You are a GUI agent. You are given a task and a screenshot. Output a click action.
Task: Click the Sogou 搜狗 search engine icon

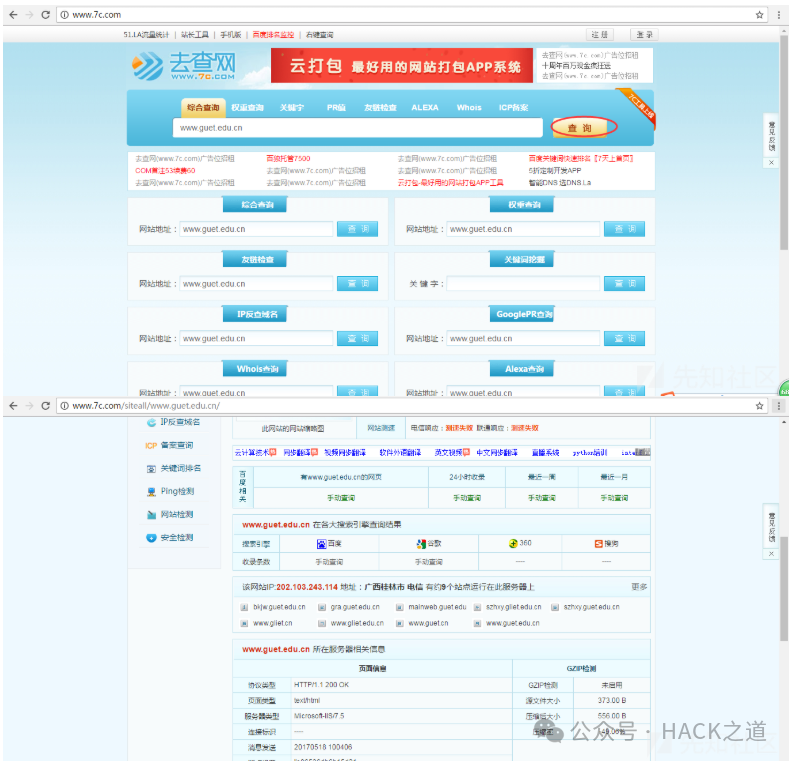point(599,543)
